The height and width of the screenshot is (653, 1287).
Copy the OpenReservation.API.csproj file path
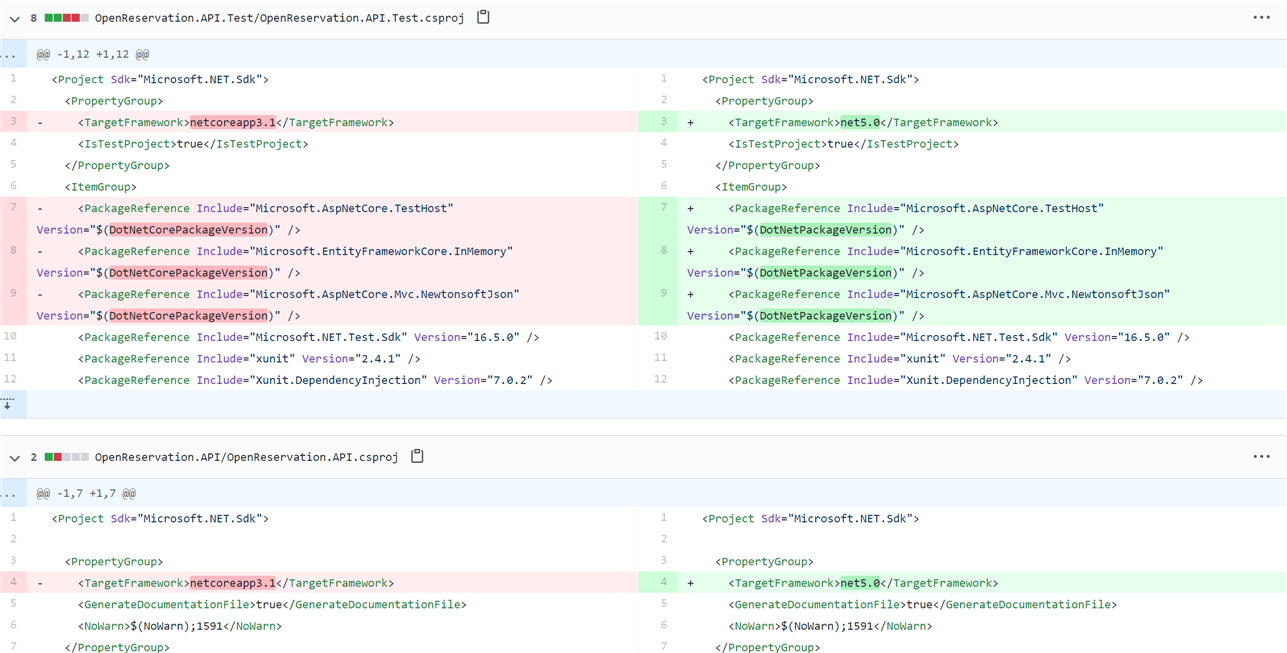coord(417,456)
